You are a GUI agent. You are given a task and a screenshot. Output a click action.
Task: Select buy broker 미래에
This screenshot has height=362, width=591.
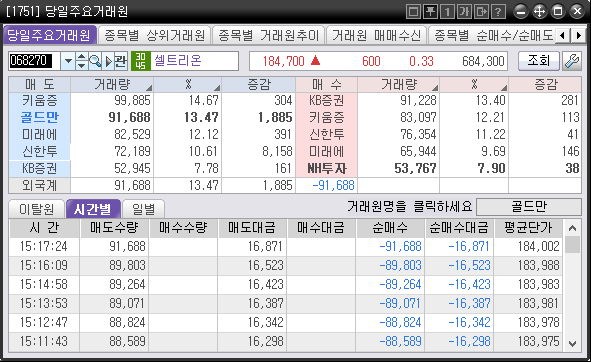tap(326, 151)
